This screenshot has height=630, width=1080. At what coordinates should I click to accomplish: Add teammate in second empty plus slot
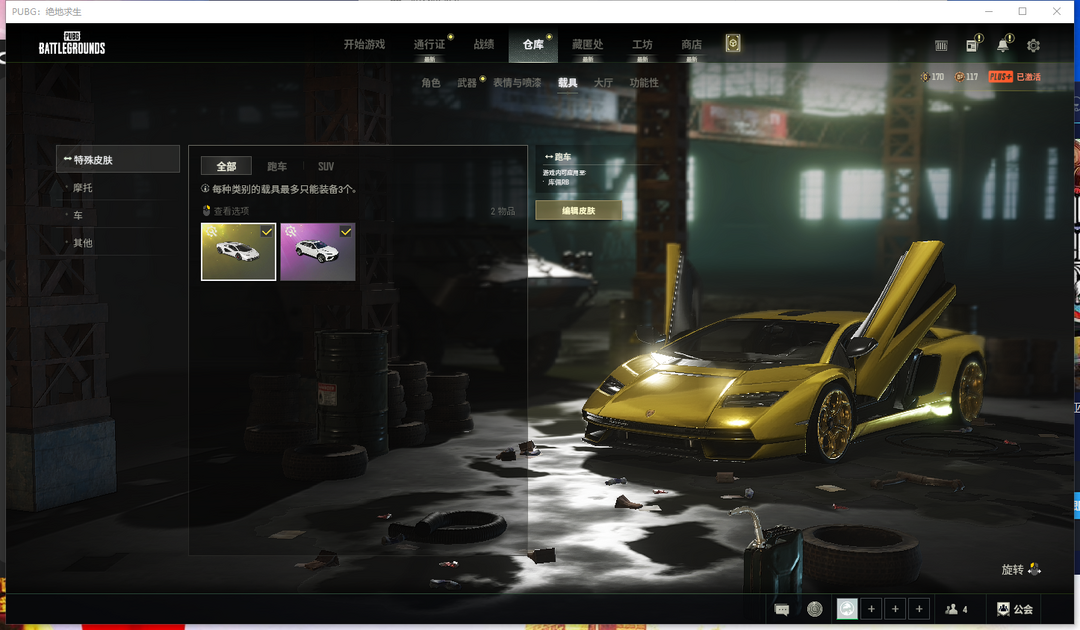click(895, 609)
